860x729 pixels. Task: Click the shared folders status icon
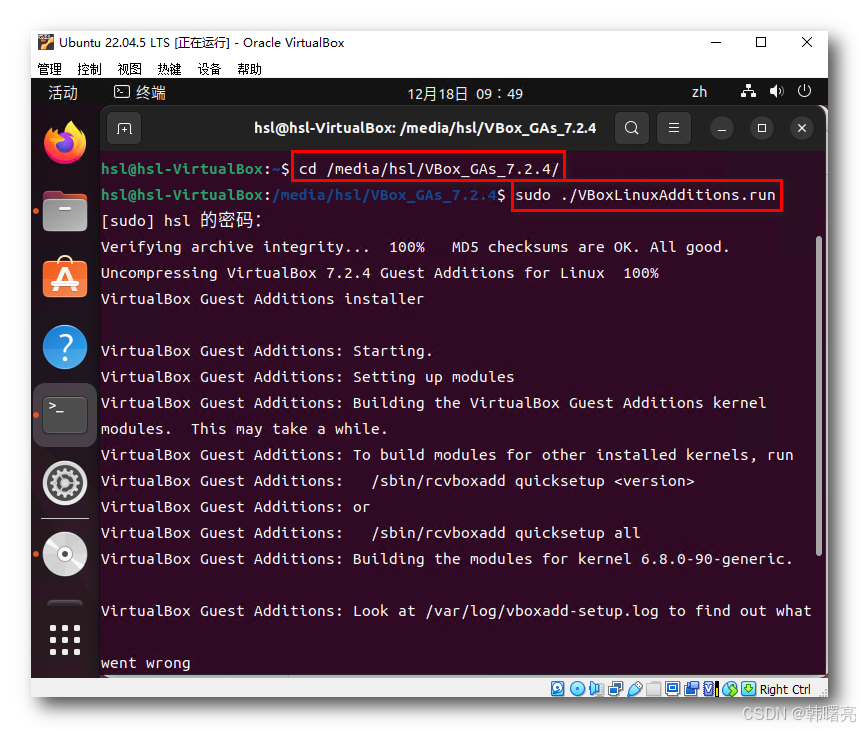point(653,689)
